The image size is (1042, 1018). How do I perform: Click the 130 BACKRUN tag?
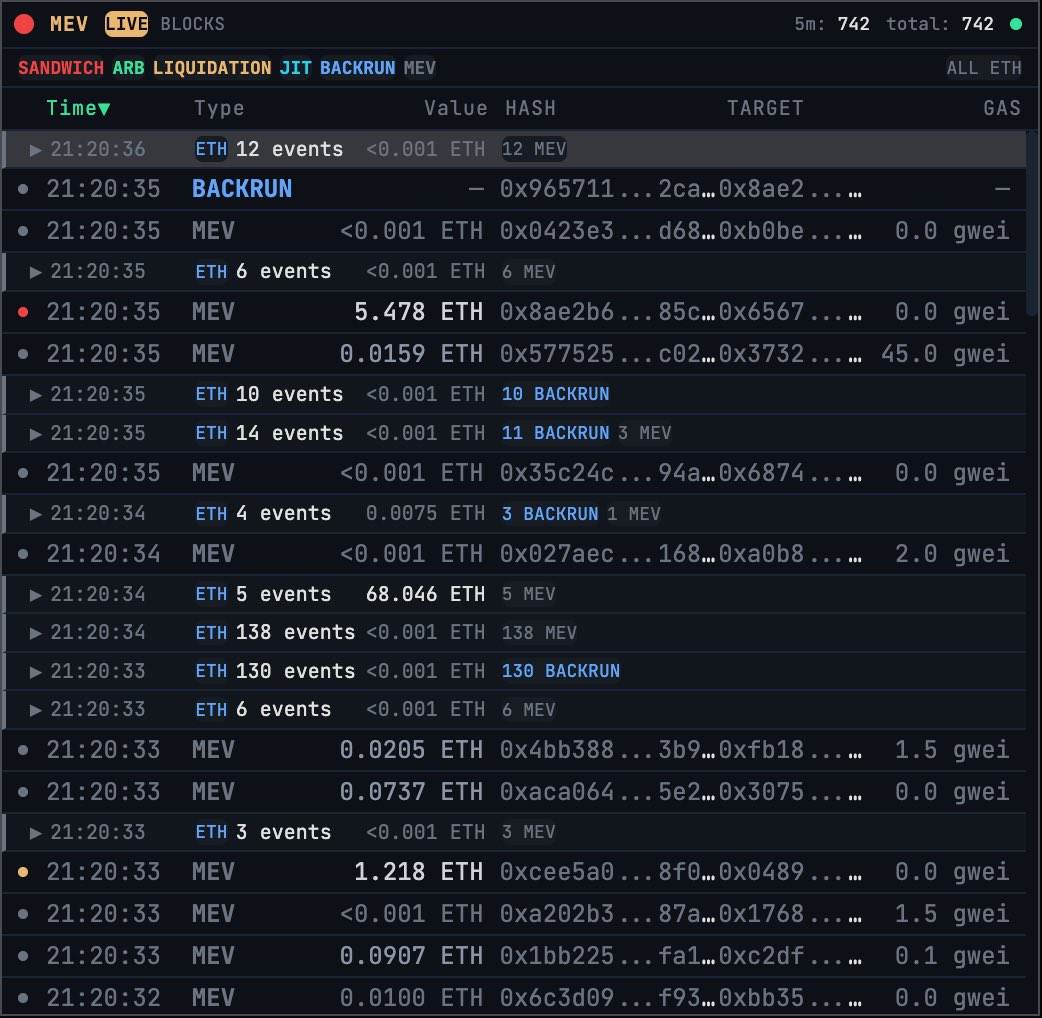[x=561, y=671]
